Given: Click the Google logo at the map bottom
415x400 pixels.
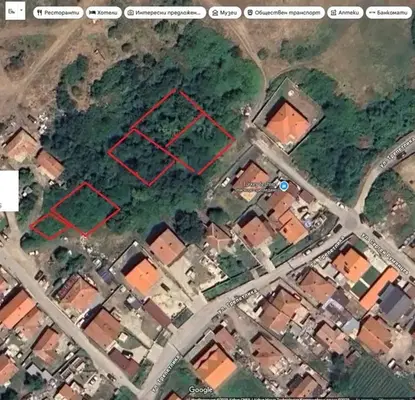Looking at the screenshot, I should [201, 390].
